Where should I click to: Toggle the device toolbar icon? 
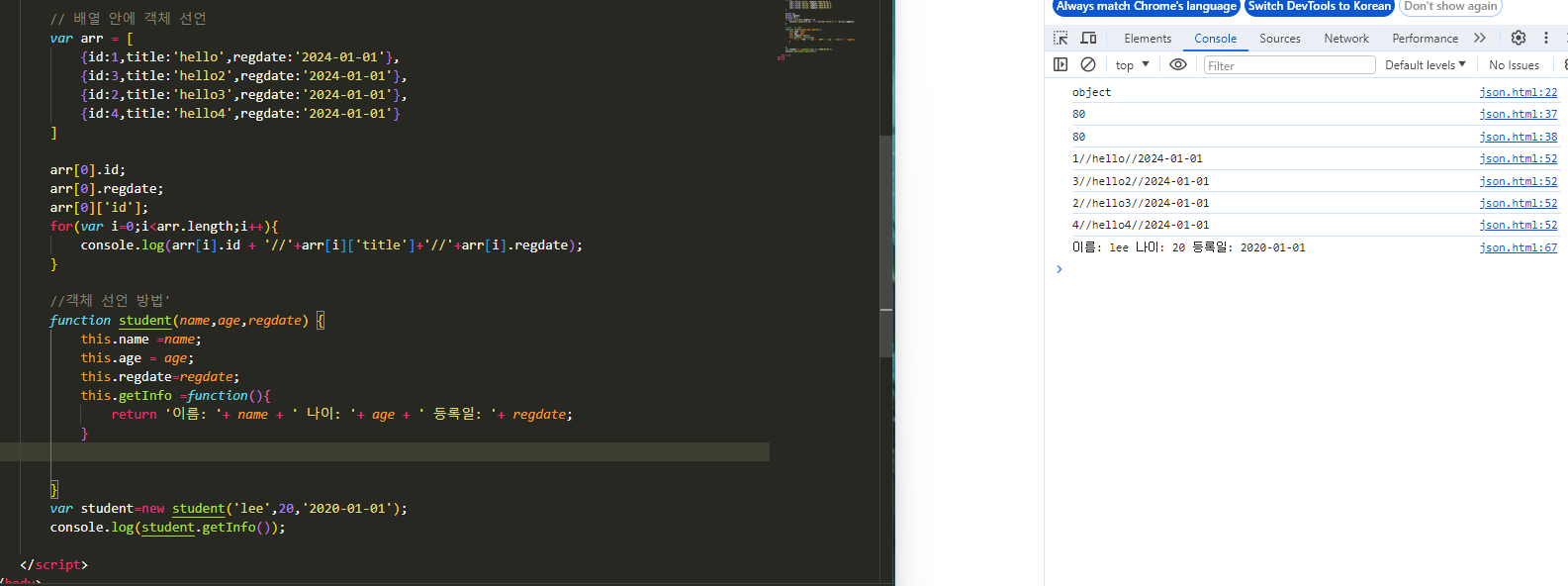point(1088,38)
